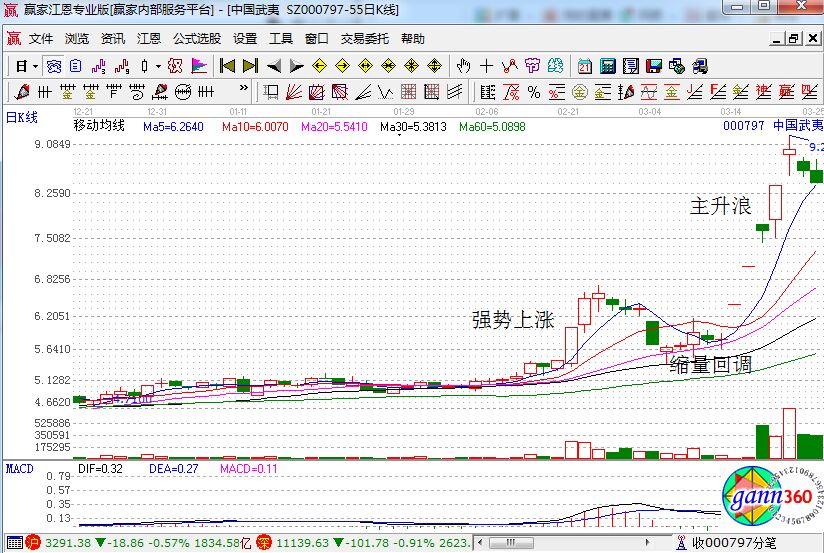Expand the toolbar overflow chevron
Image resolution: width=824 pixels, height=553 pixels.
[x=243, y=90]
